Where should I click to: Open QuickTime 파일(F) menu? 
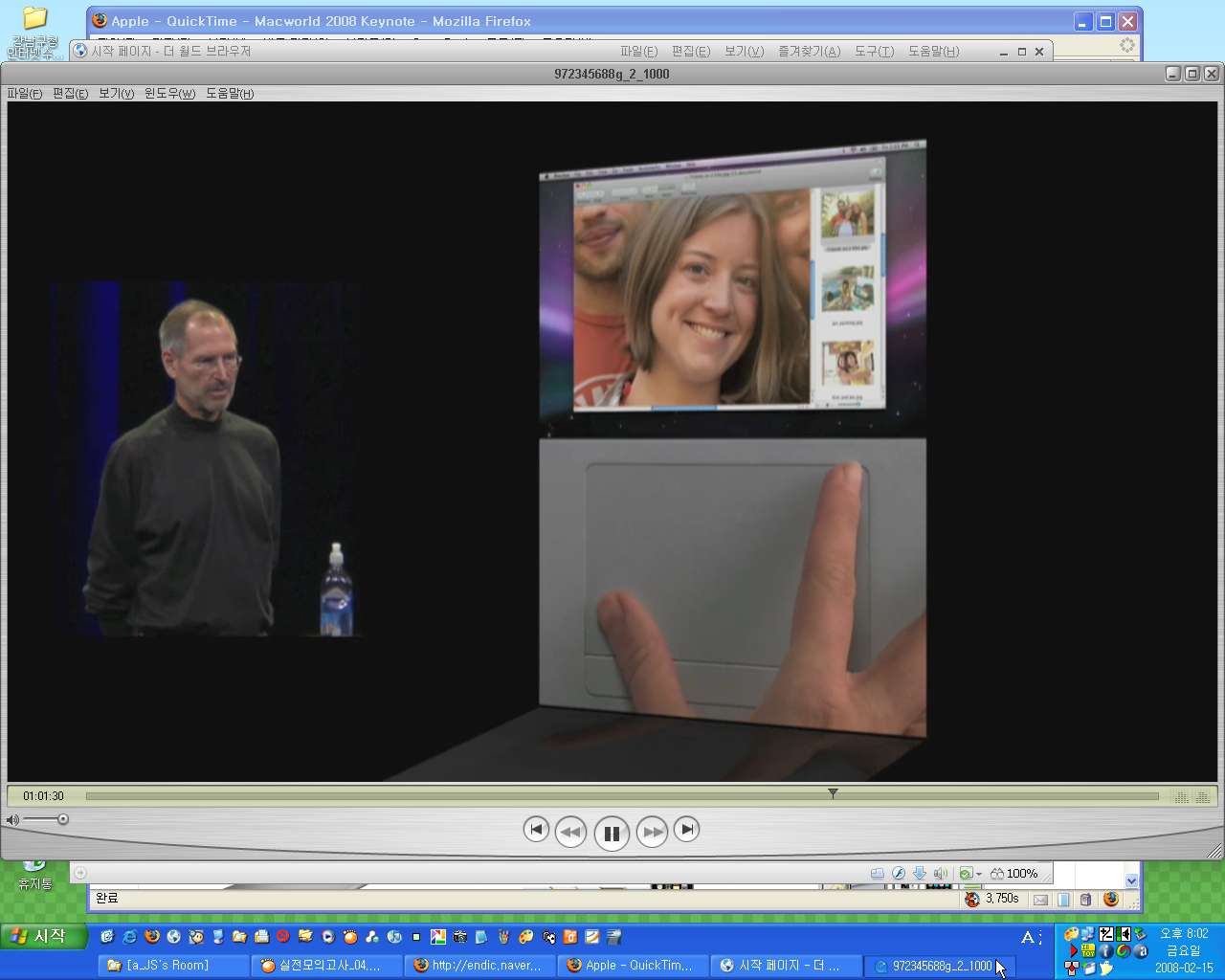click(25, 94)
